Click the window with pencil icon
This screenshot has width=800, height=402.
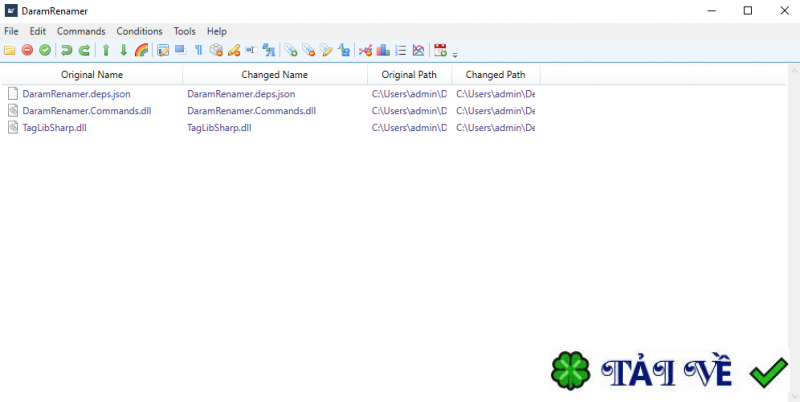coord(163,50)
